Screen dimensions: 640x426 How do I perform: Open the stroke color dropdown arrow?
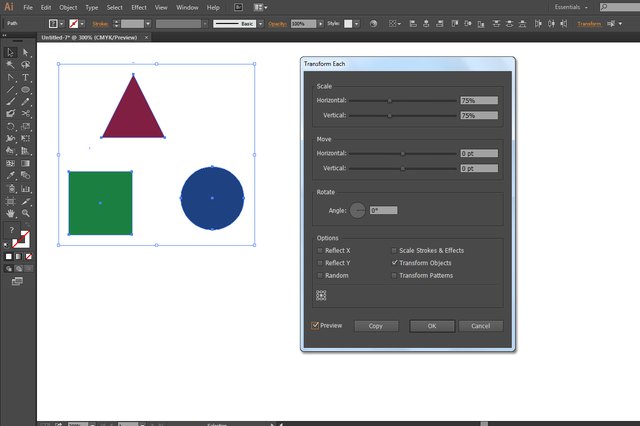[x=82, y=24]
